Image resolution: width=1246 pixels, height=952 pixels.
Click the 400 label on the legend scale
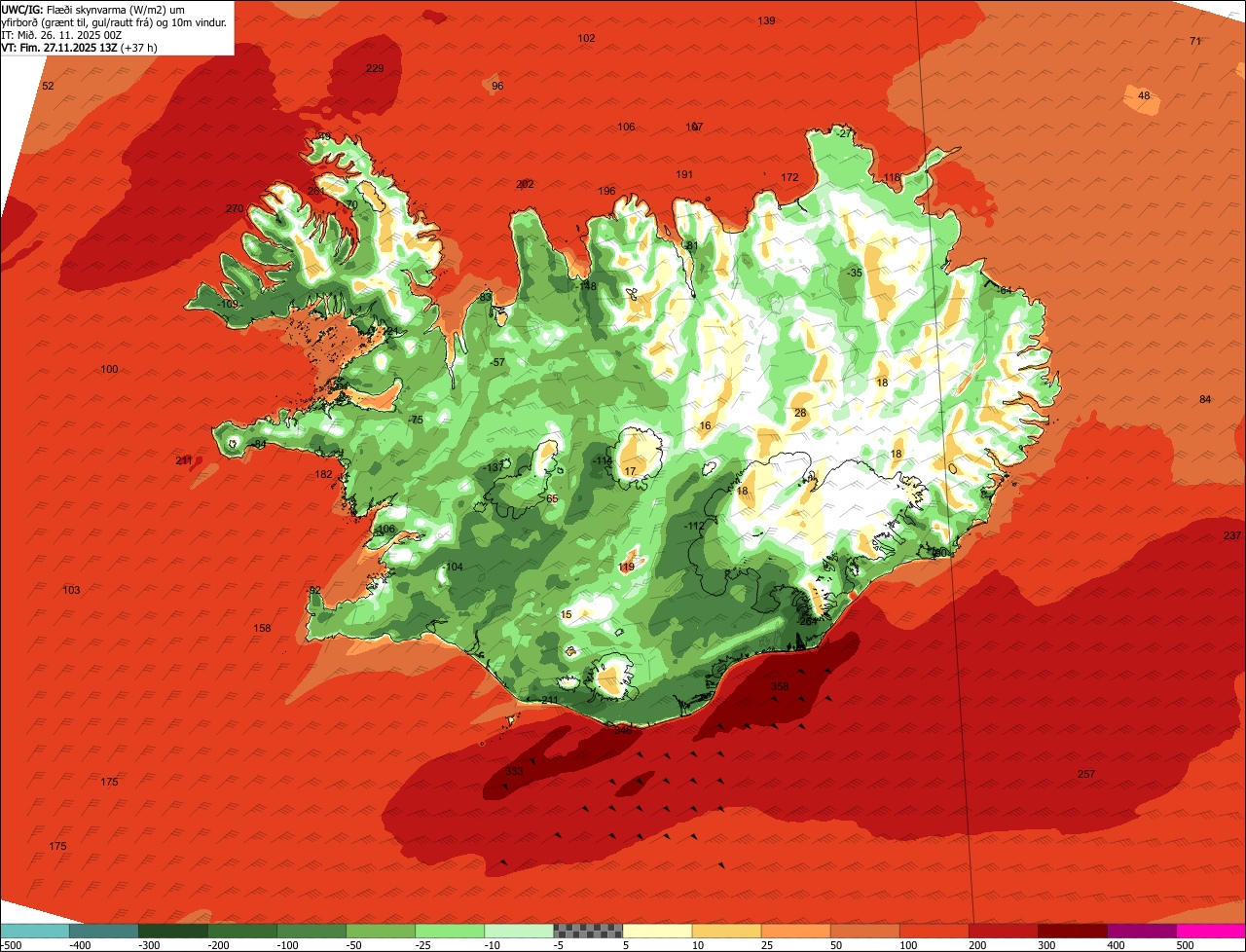coord(1116,945)
